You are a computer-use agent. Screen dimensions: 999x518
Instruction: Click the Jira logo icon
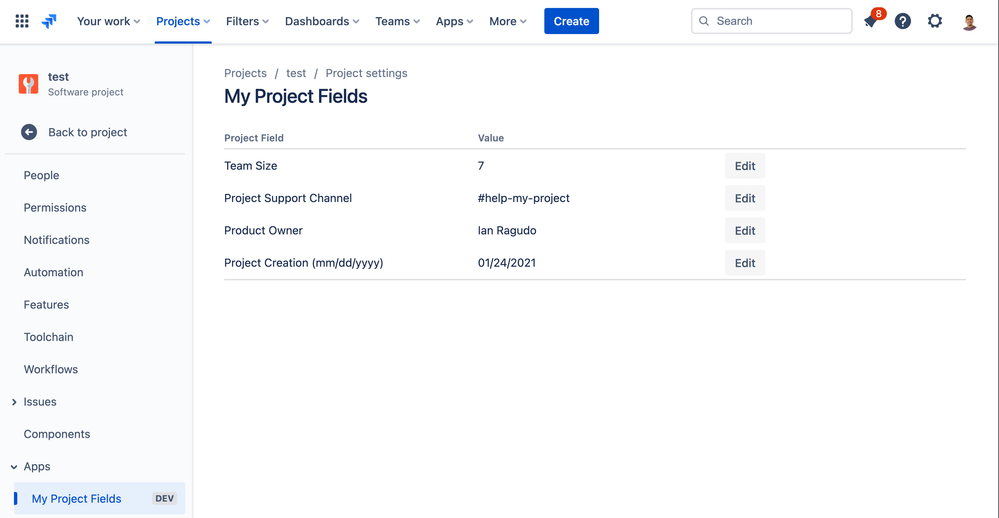(49, 21)
